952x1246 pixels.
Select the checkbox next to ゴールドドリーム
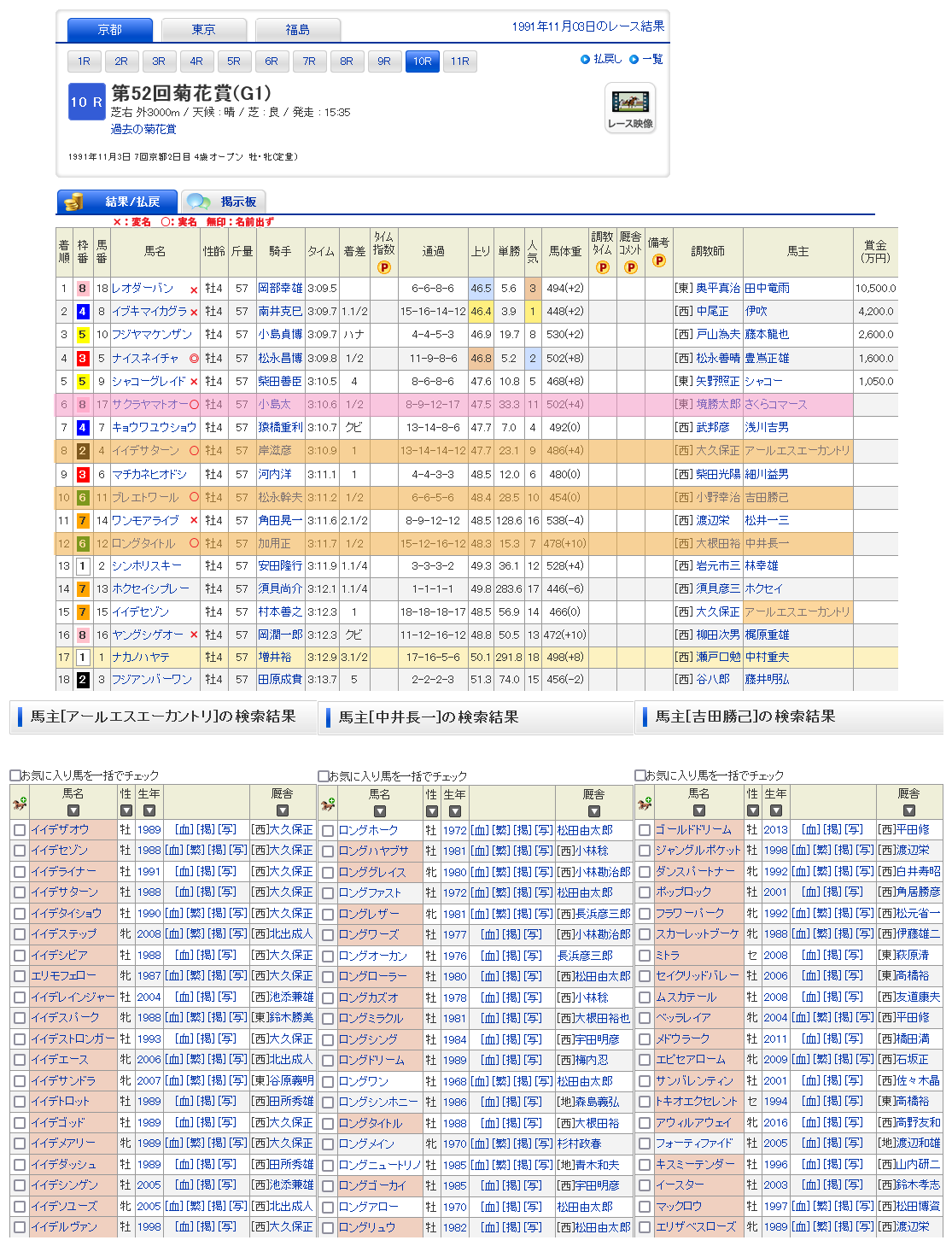click(645, 830)
